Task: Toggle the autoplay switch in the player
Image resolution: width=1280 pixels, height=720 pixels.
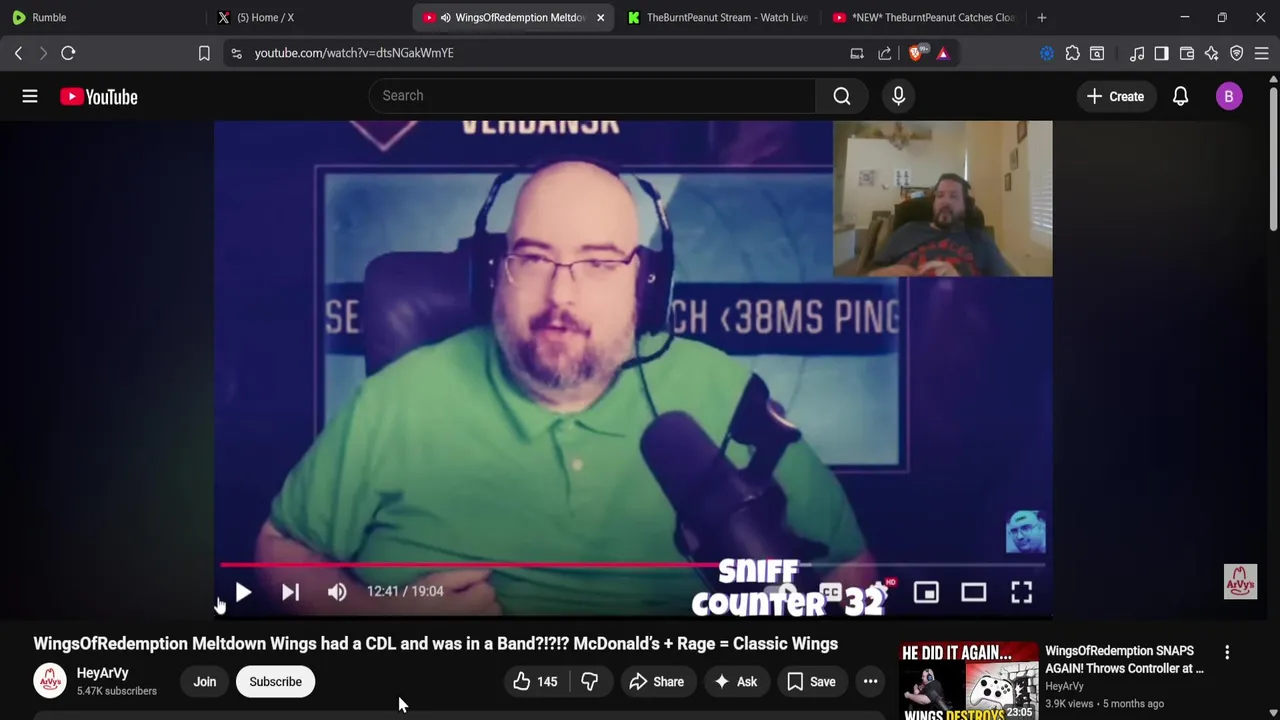Action: point(783,592)
